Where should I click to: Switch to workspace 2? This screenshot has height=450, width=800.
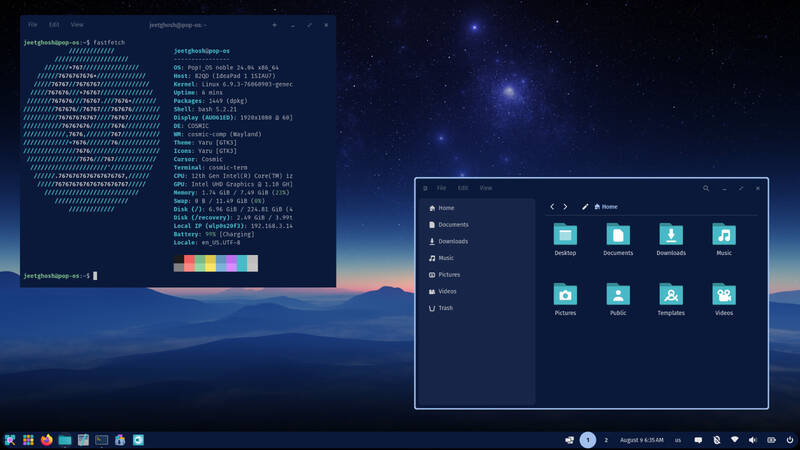point(606,440)
